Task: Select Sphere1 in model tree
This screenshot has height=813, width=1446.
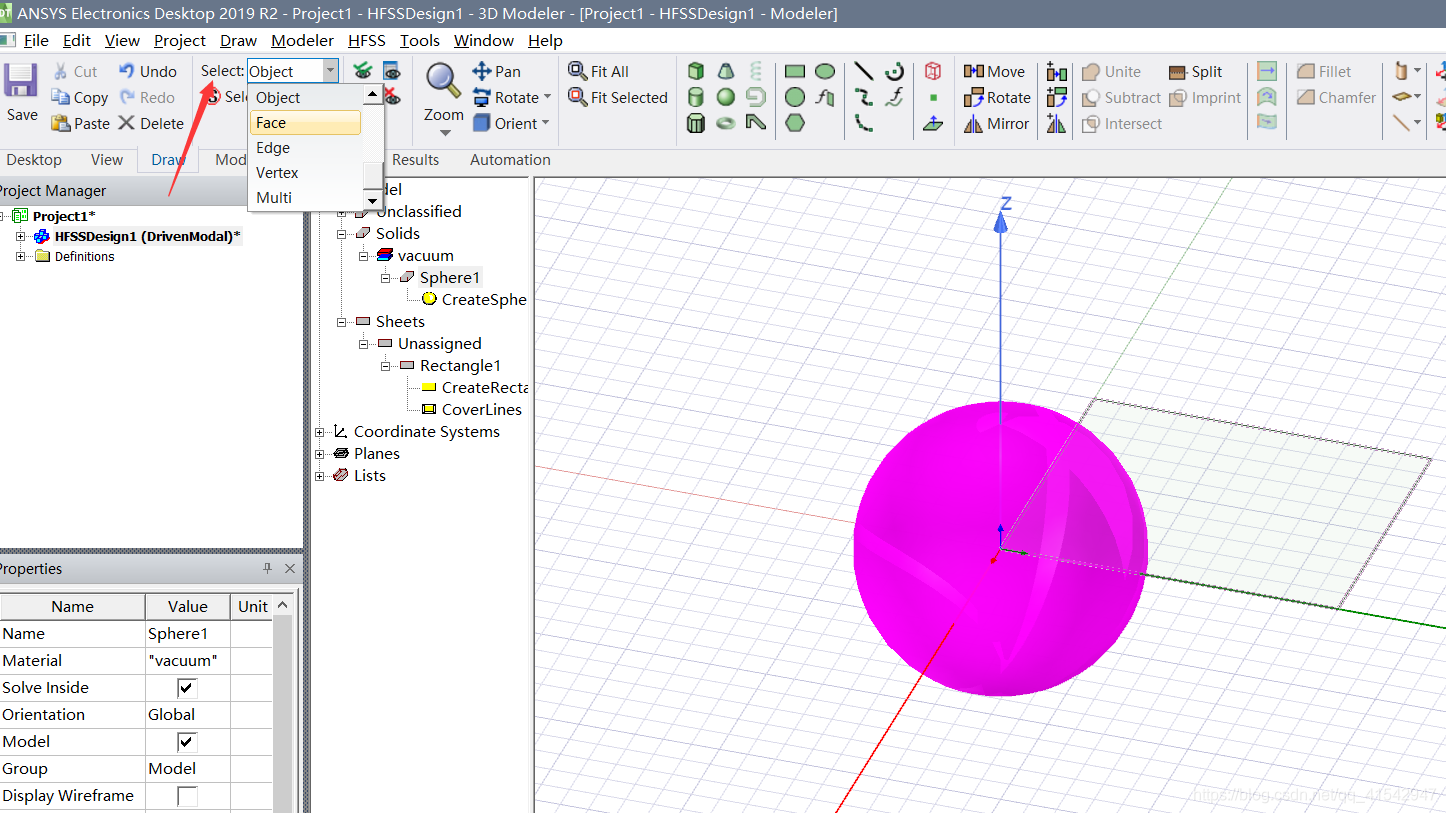Action: (x=449, y=278)
